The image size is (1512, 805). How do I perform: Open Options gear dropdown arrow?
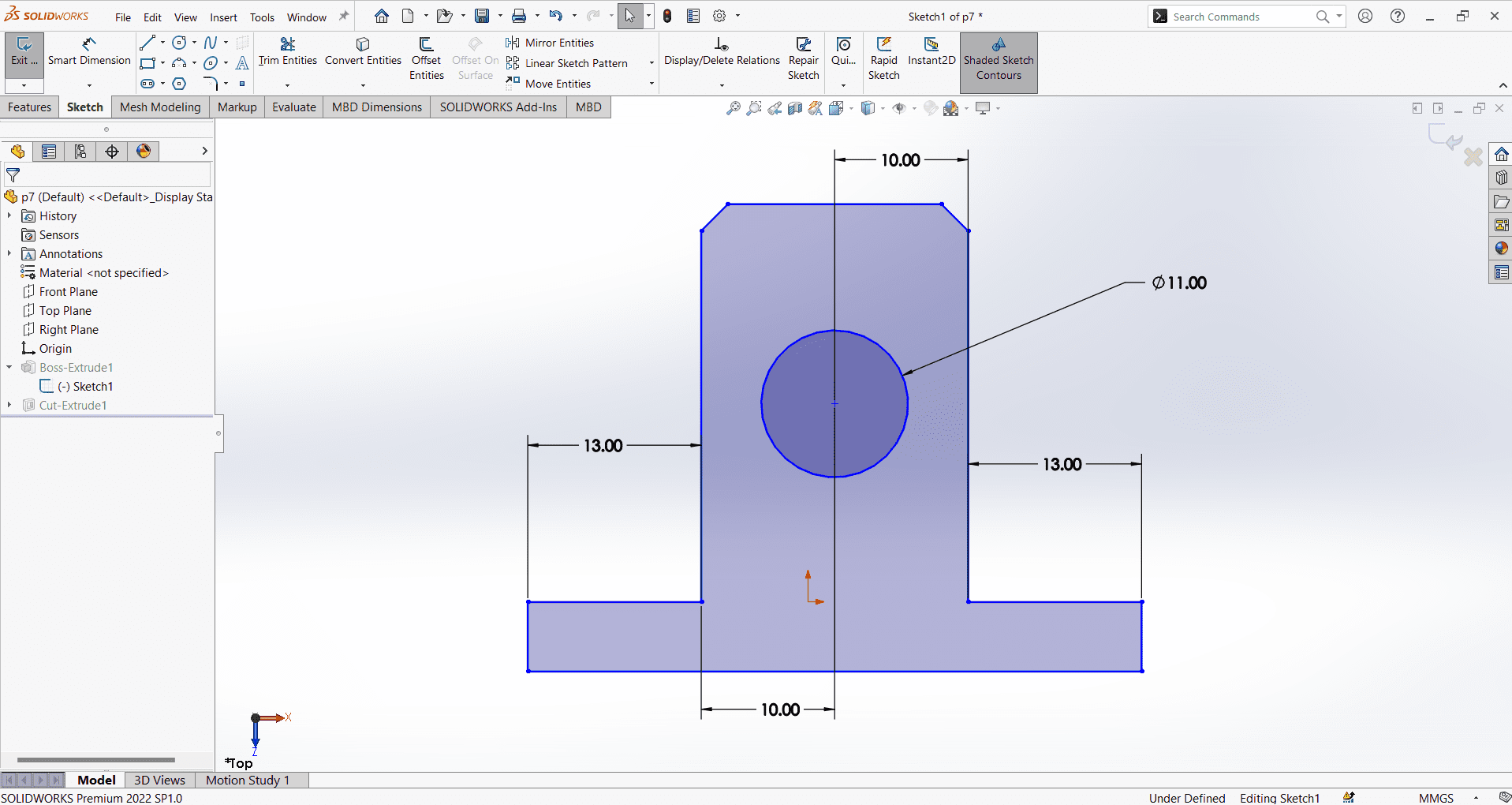coord(737,16)
